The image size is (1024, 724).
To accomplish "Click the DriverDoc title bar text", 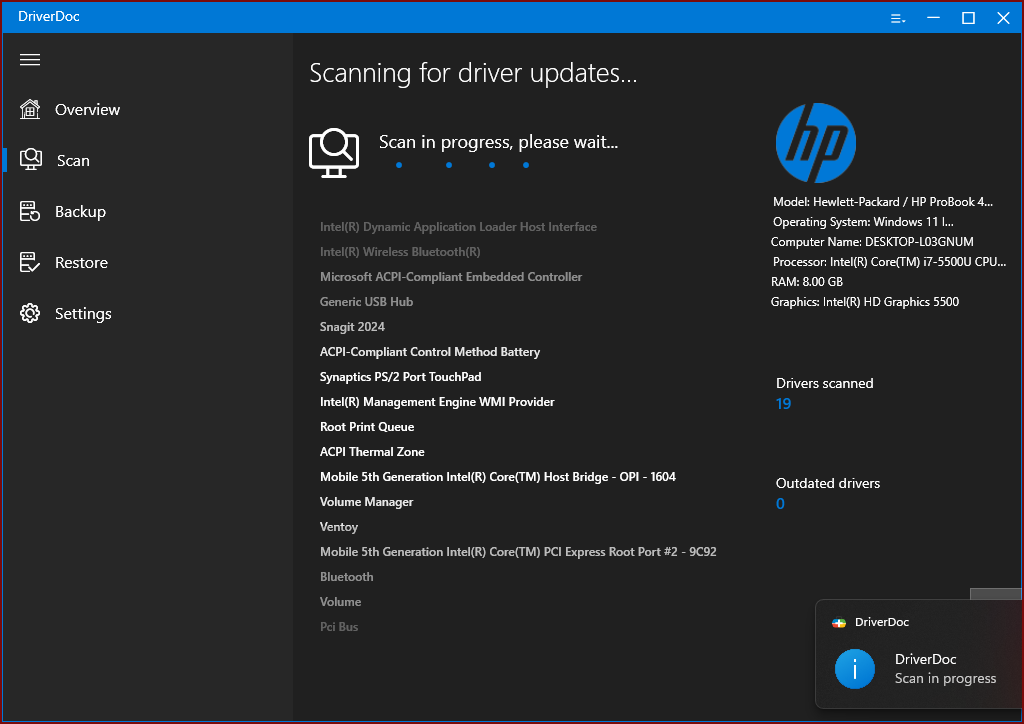I will (x=49, y=16).
